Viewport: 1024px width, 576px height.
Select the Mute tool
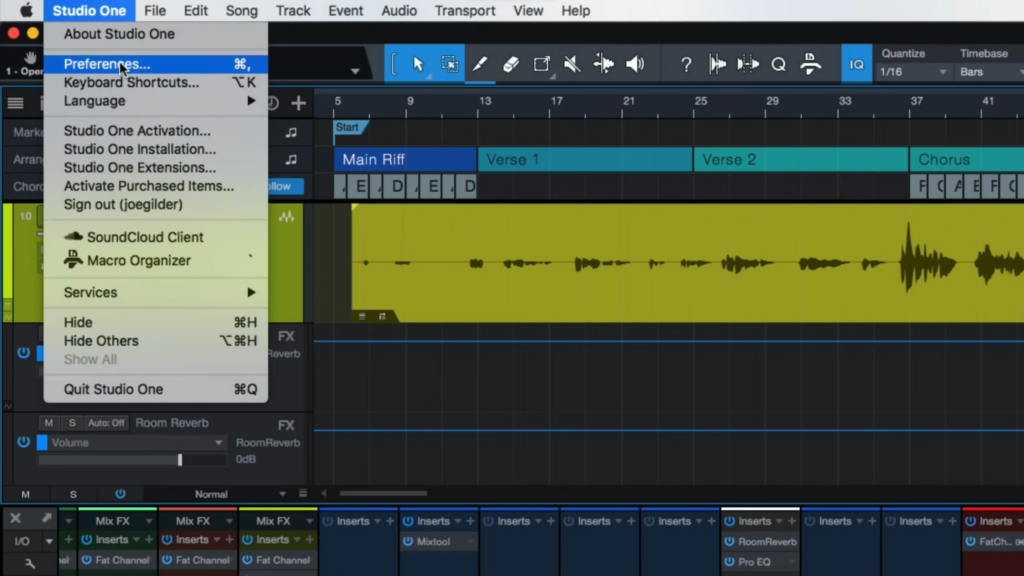click(572, 64)
